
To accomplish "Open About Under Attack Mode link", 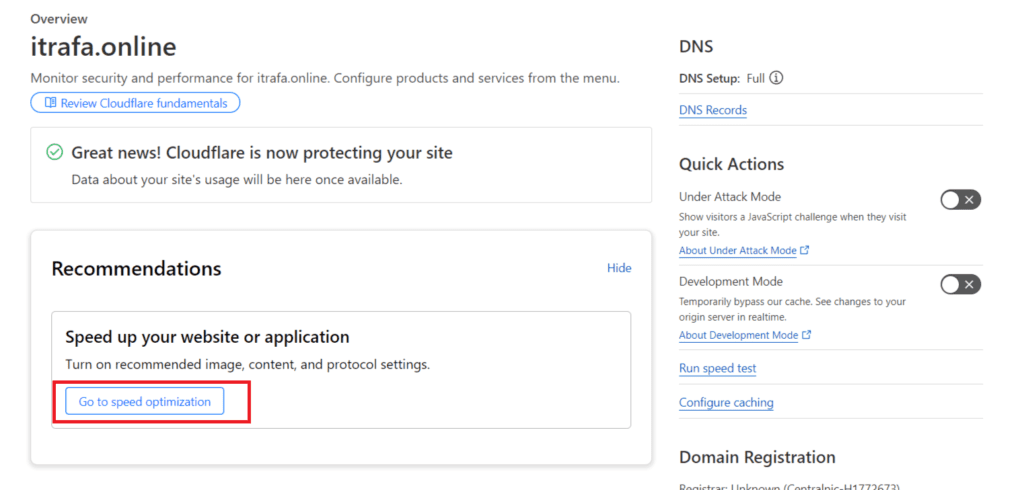I will (x=738, y=250).
